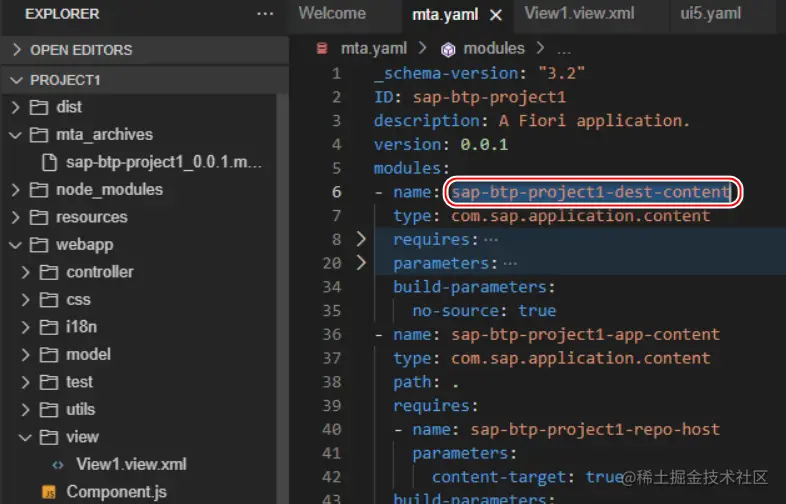Open the ui5.yaml tab

point(710,14)
